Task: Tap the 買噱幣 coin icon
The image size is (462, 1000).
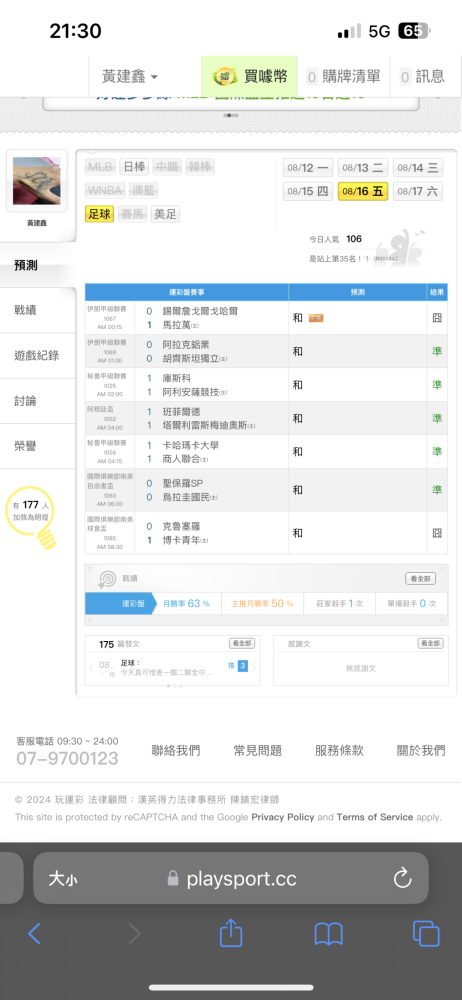Action: (x=225, y=77)
